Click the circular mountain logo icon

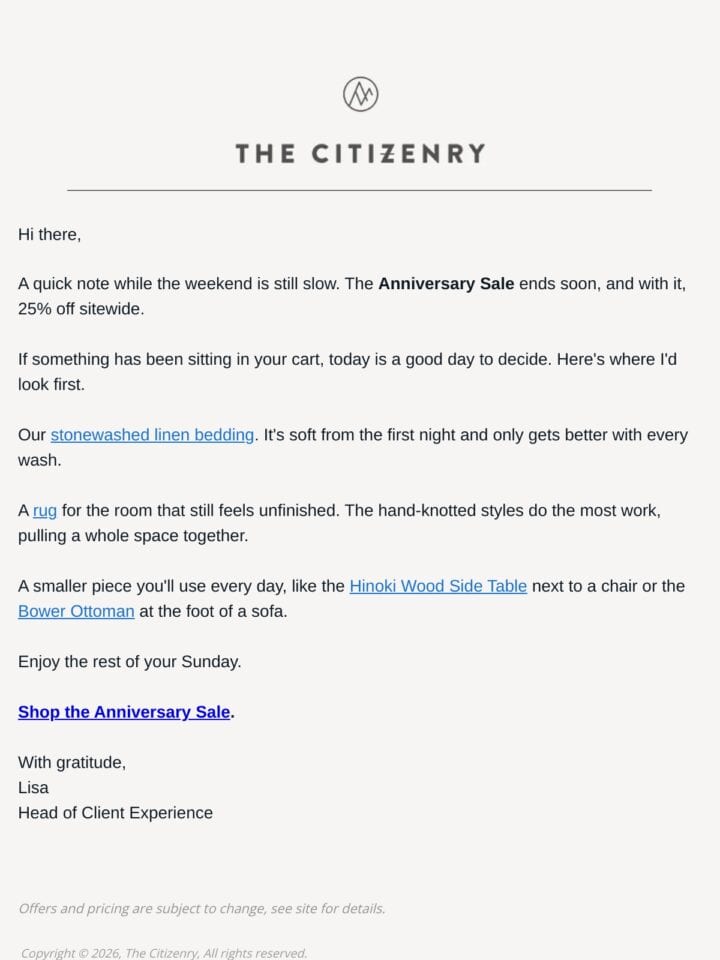[360, 94]
